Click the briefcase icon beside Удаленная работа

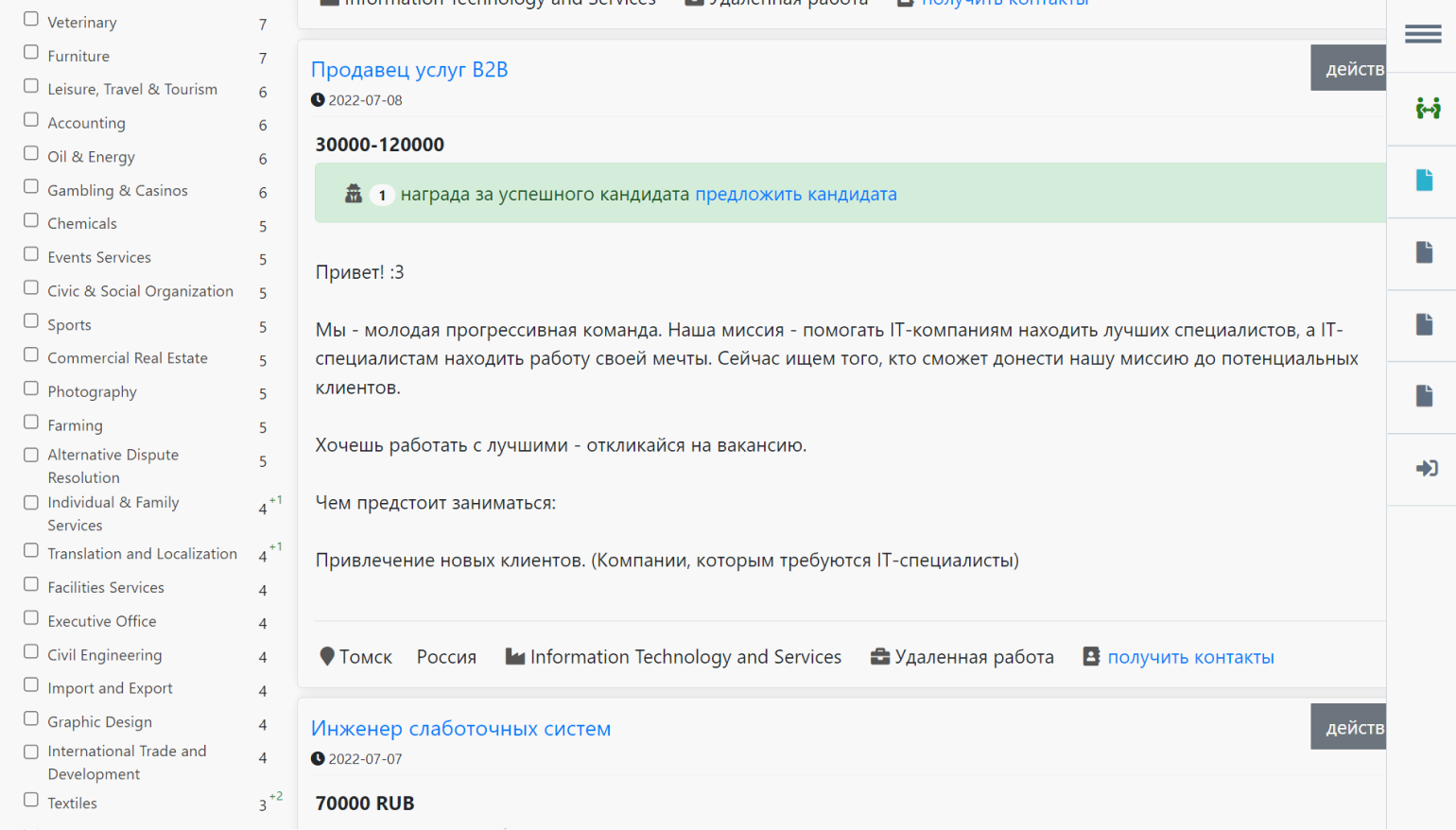[879, 657]
